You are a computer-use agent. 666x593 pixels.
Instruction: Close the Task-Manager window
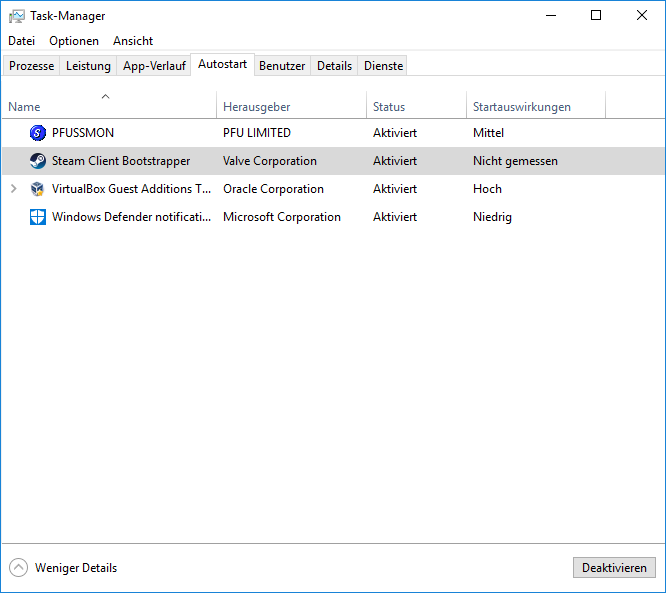(642, 16)
